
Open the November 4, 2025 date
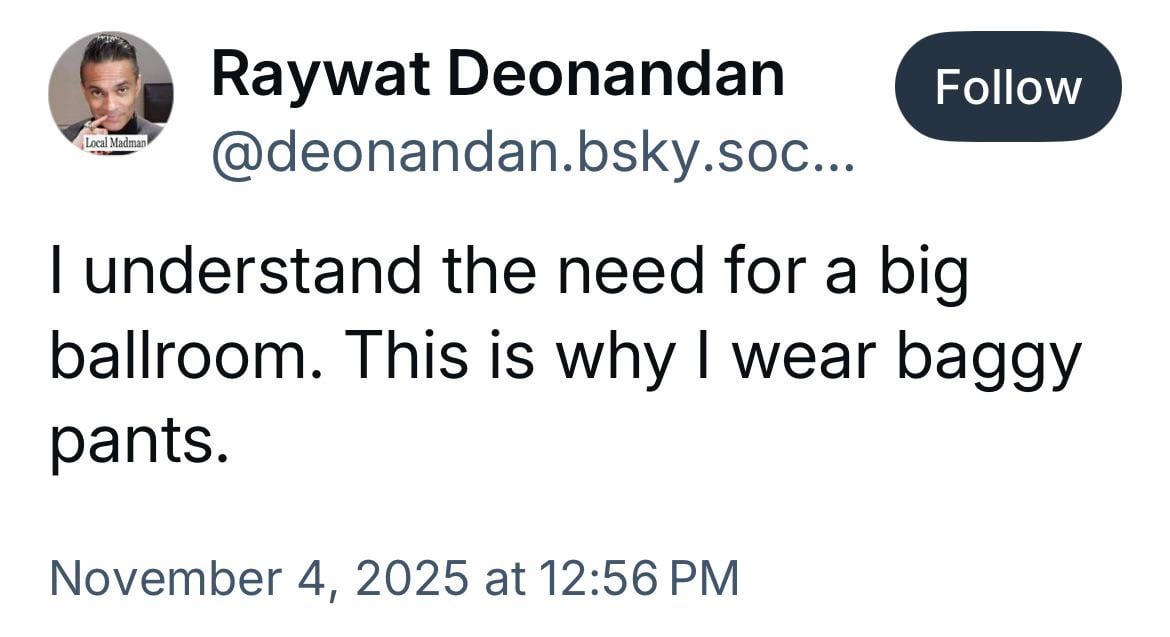(257, 577)
